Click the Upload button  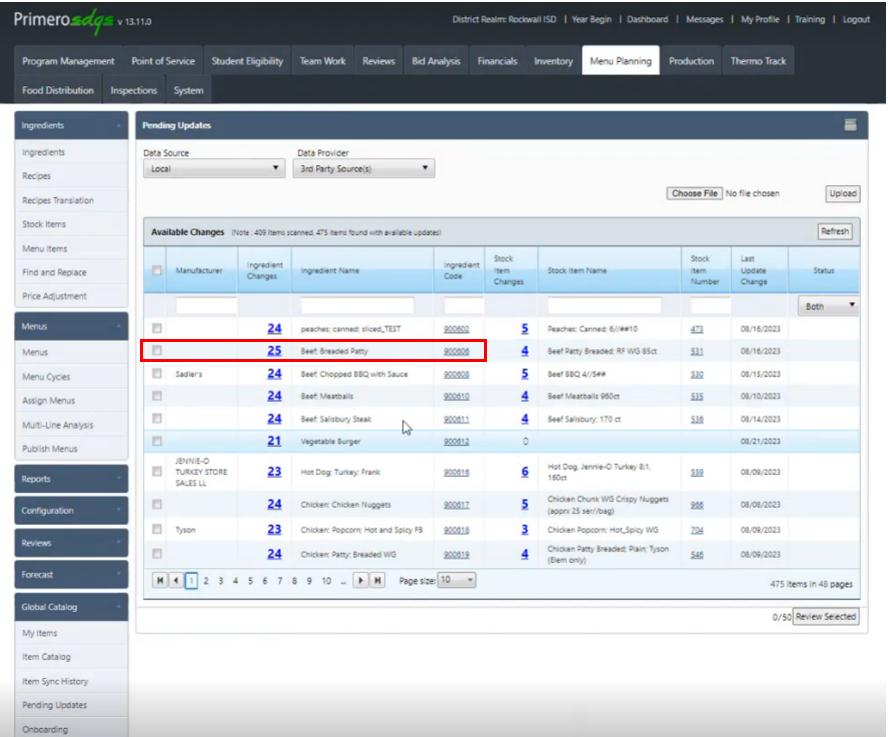coord(844,193)
